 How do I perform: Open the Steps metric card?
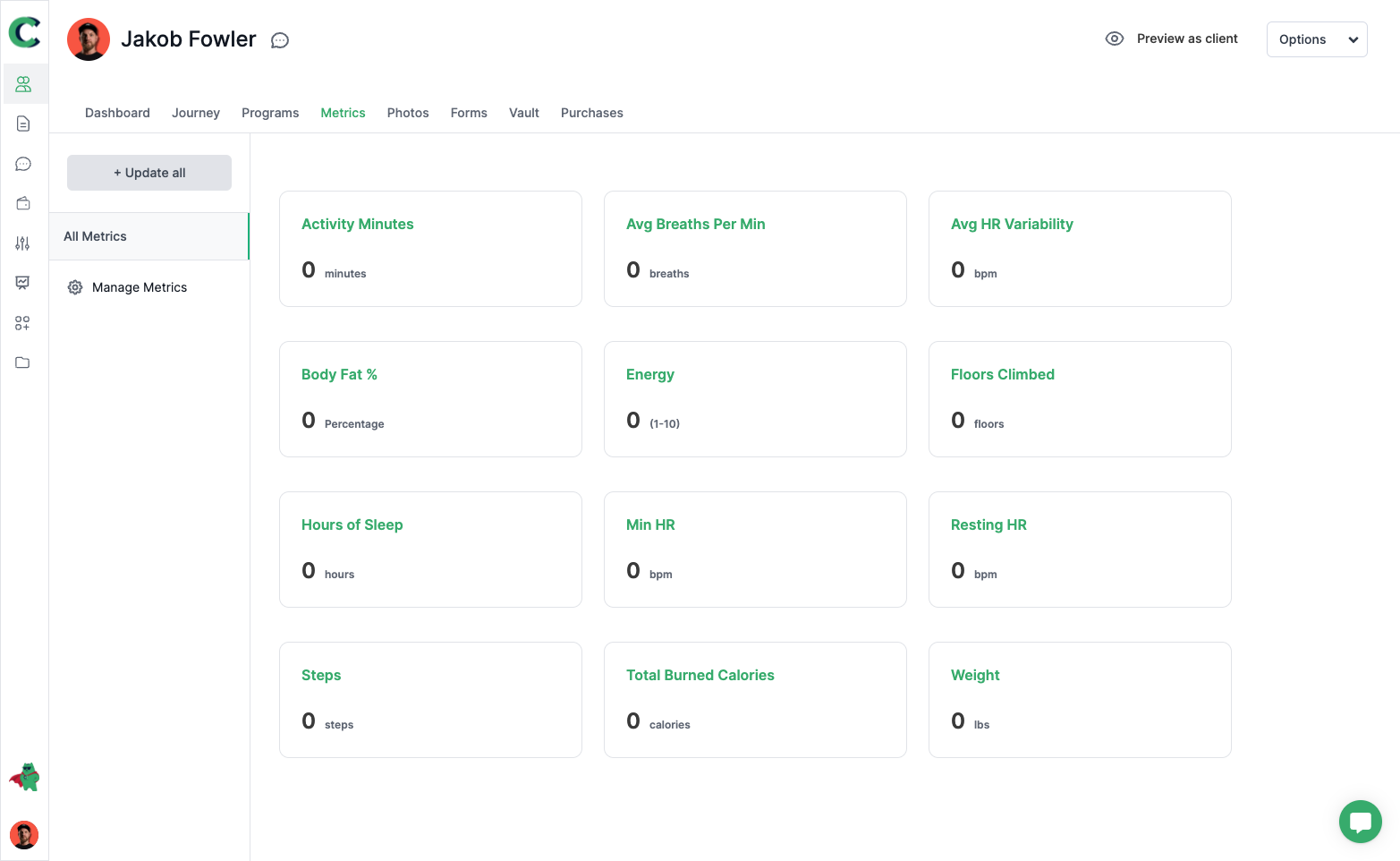click(430, 700)
